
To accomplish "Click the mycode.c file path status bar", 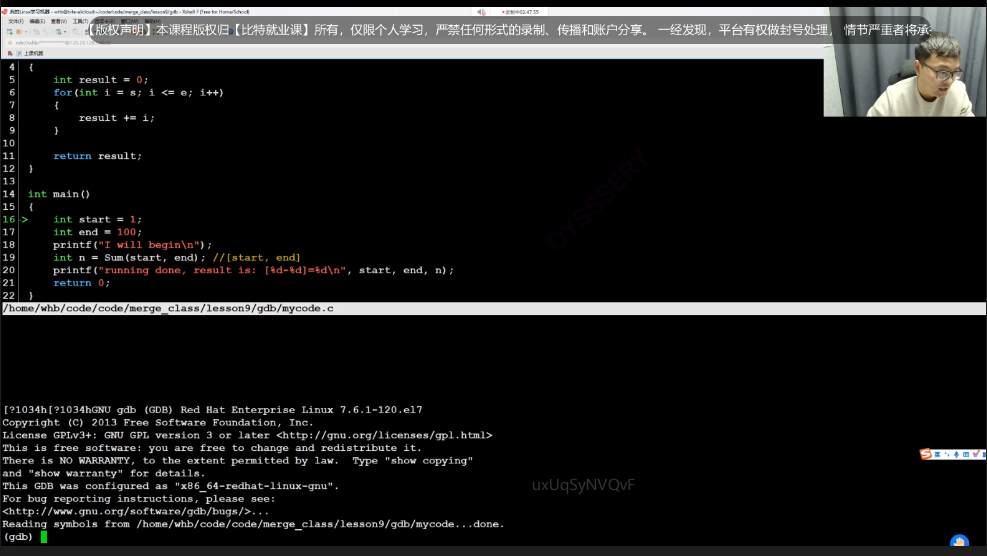I will coord(168,309).
